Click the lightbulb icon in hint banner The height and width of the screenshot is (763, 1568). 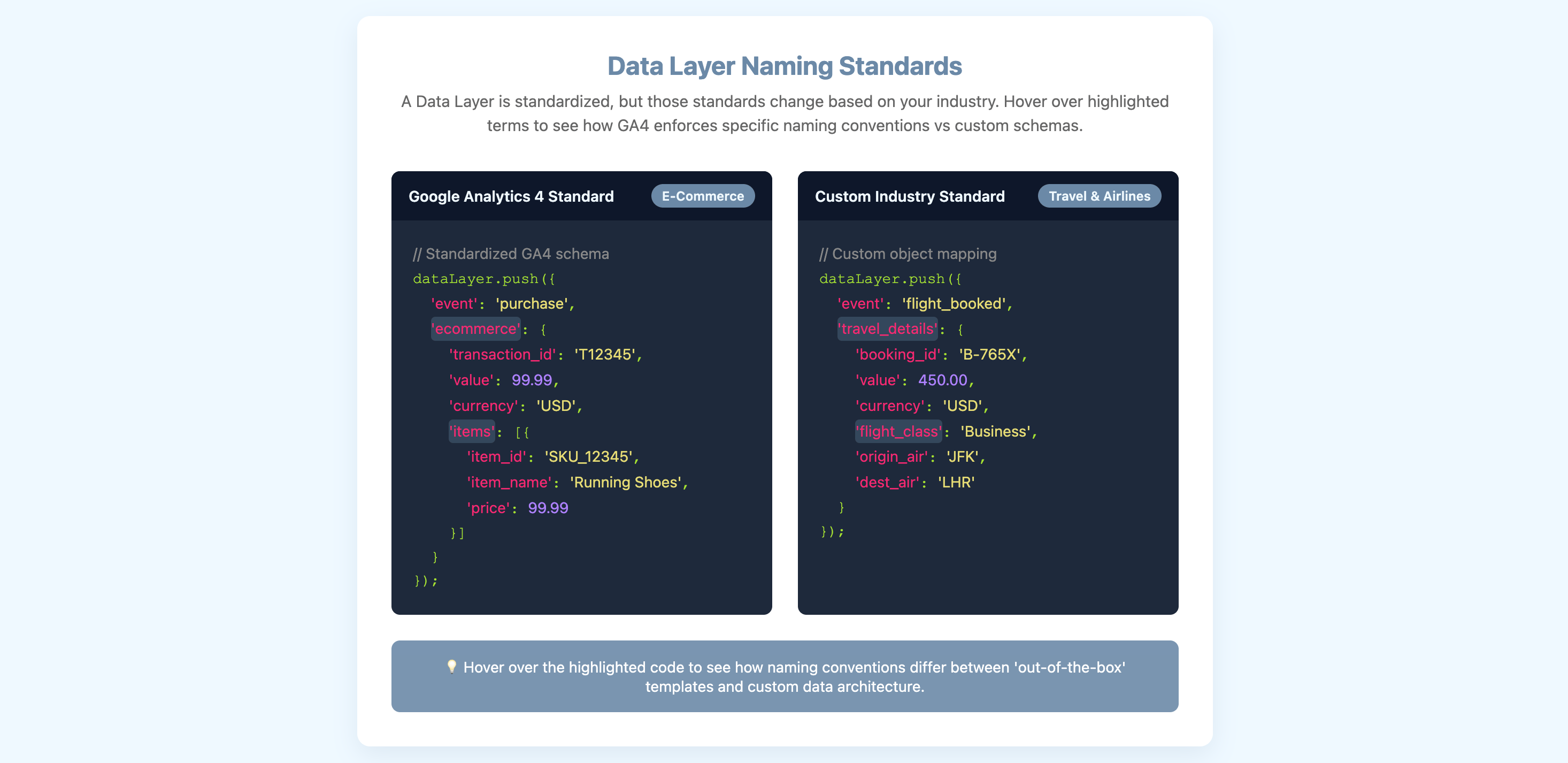[452, 666]
